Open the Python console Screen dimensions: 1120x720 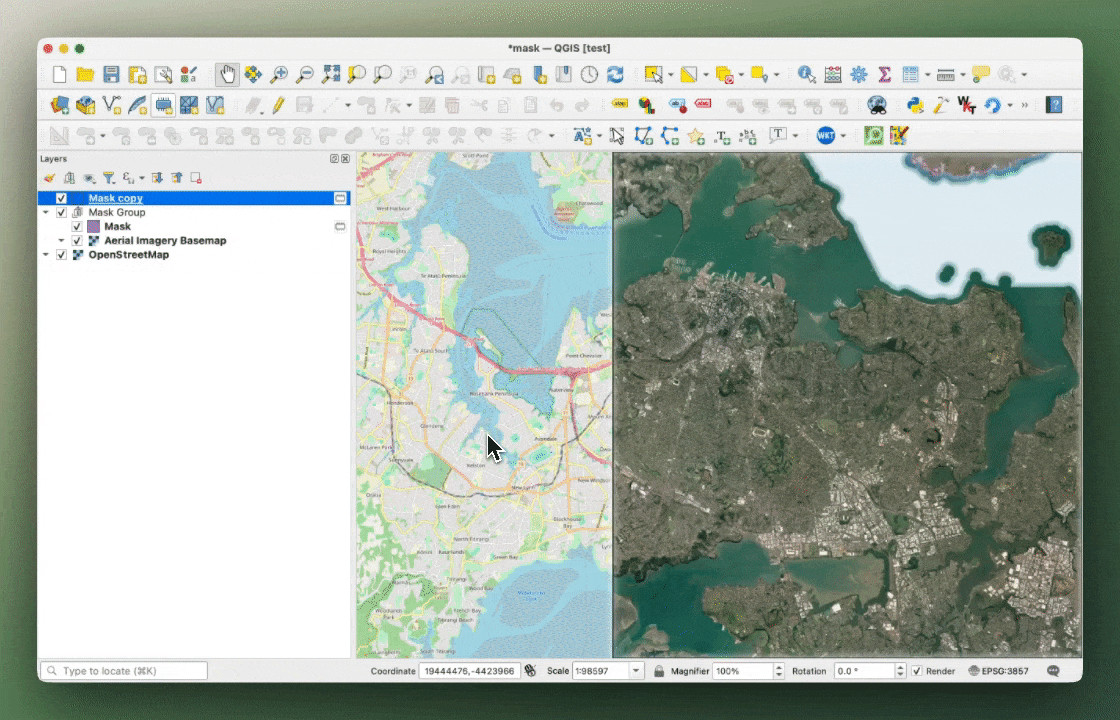(915, 105)
